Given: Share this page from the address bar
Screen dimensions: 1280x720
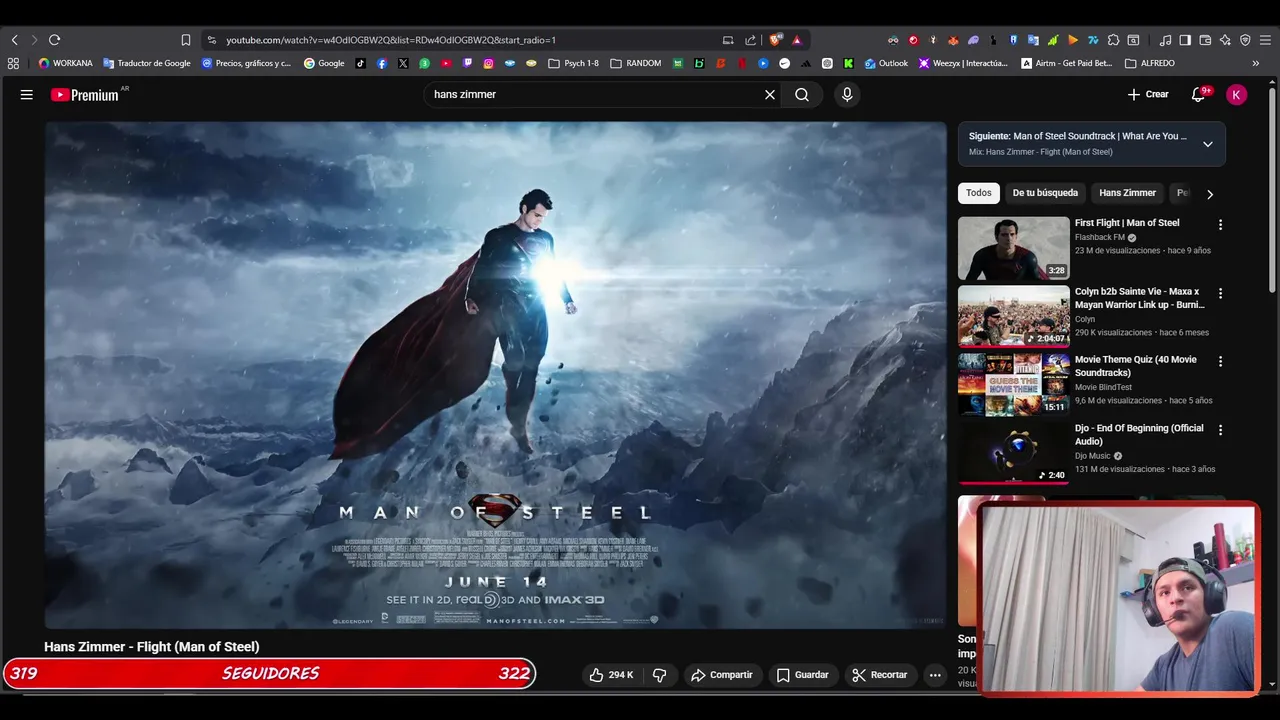Looking at the screenshot, I should (x=750, y=40).
